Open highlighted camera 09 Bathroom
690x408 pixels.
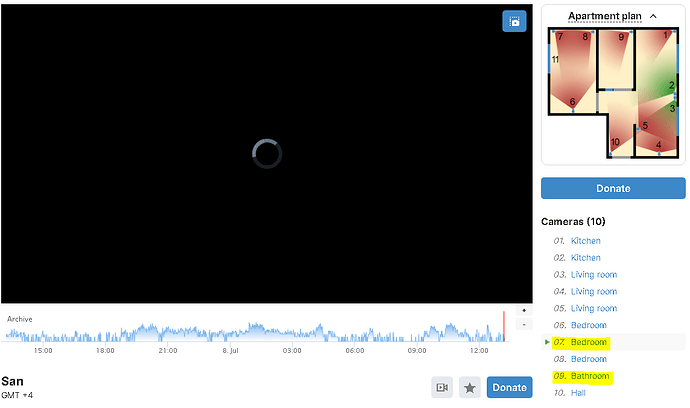[590, 377]
